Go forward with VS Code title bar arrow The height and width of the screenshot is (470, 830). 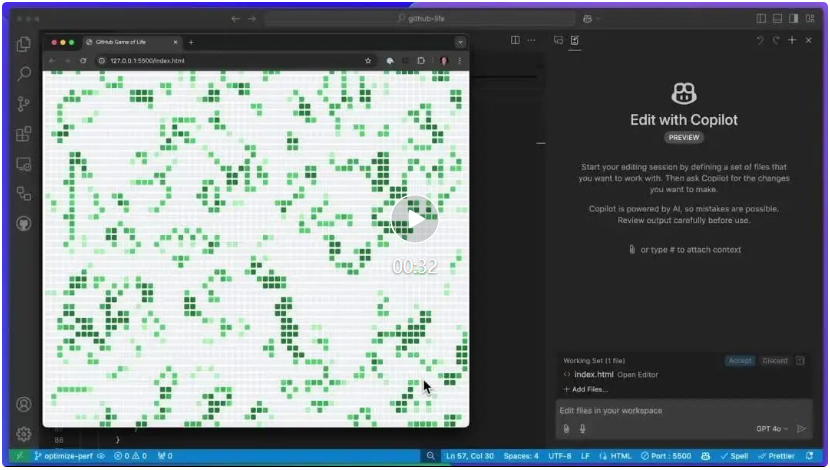[252, 19]
